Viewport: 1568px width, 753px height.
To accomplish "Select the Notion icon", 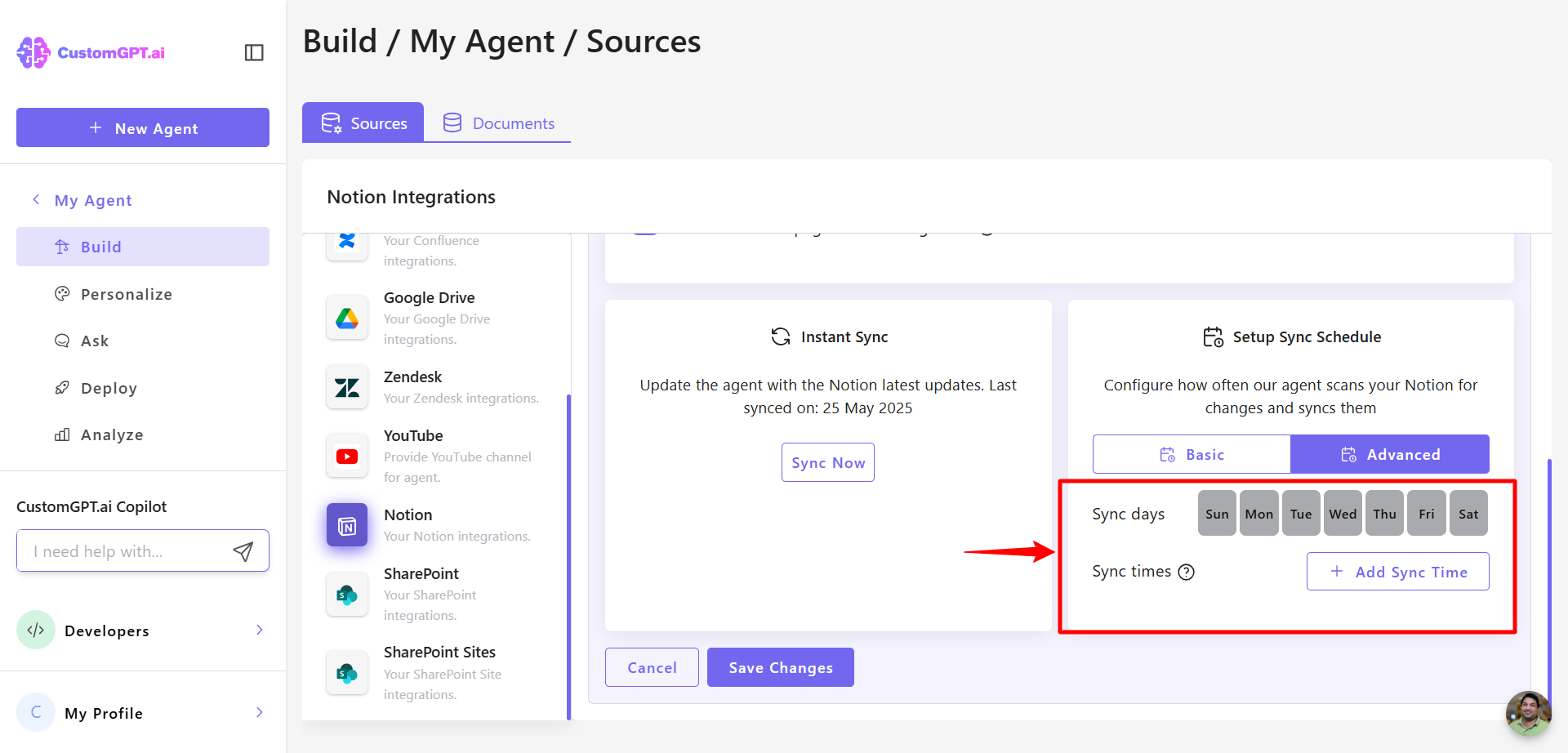I will coord(347,525).
